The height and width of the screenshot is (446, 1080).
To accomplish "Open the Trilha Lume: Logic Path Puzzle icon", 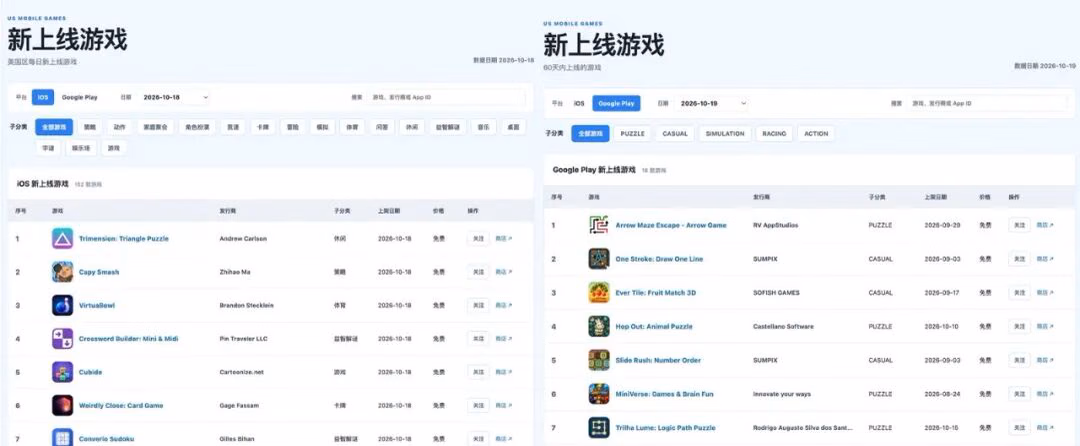I will click(x=599, y=427).
